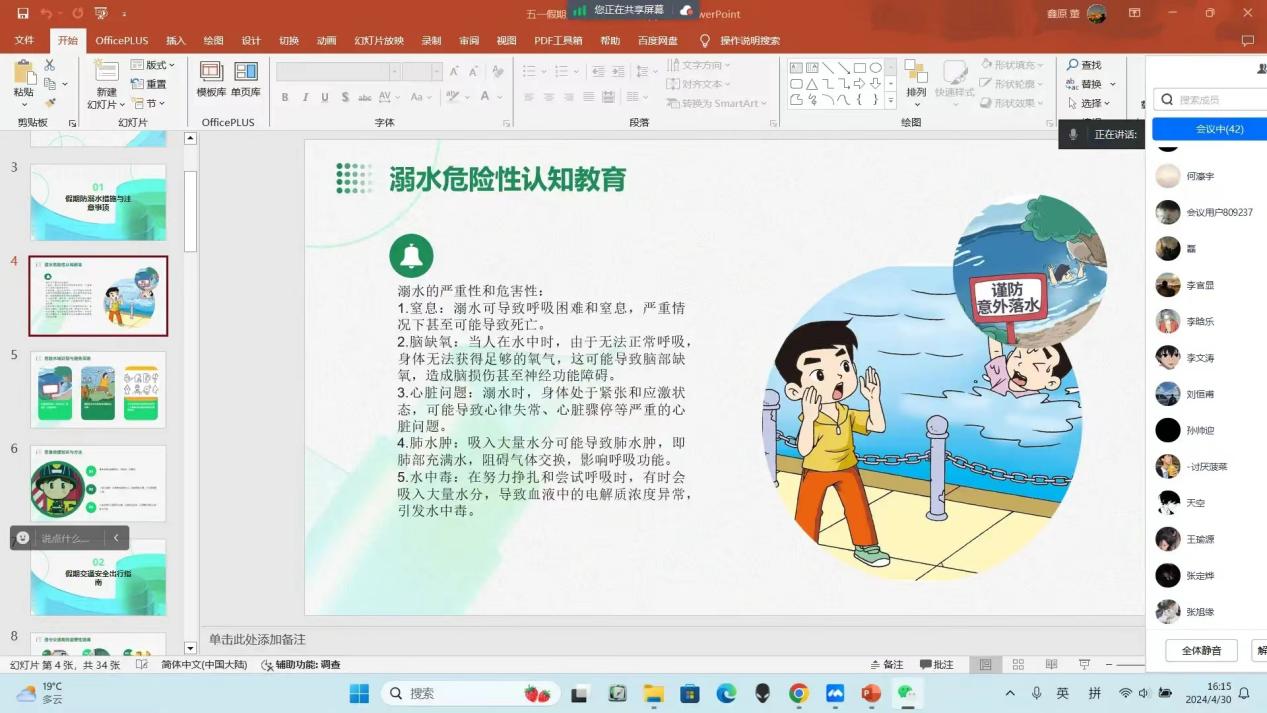Click the 重置 reset button

[x=149, y=84]
